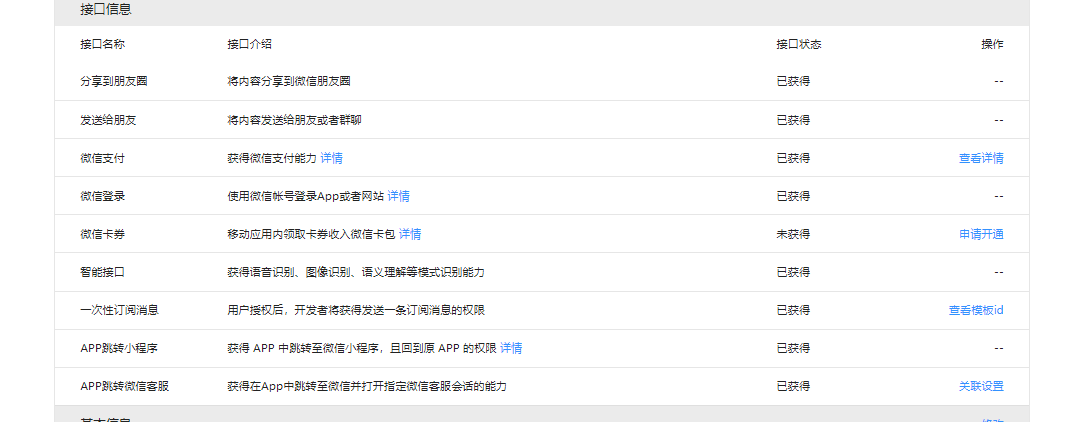Click description 获得 APP 中跳转至微信小程序
Screen dimensions: 1087x422
[304, 348]
